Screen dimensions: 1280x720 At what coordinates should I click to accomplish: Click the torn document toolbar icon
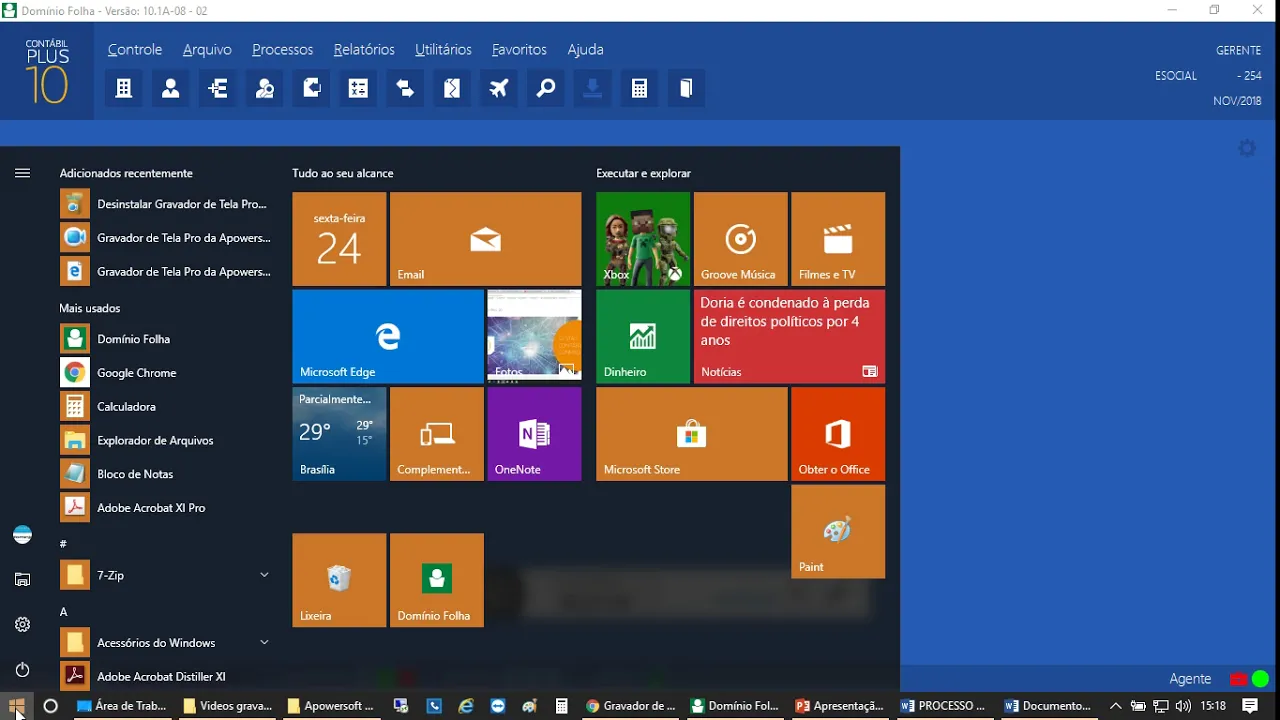[x=452, y=89]
